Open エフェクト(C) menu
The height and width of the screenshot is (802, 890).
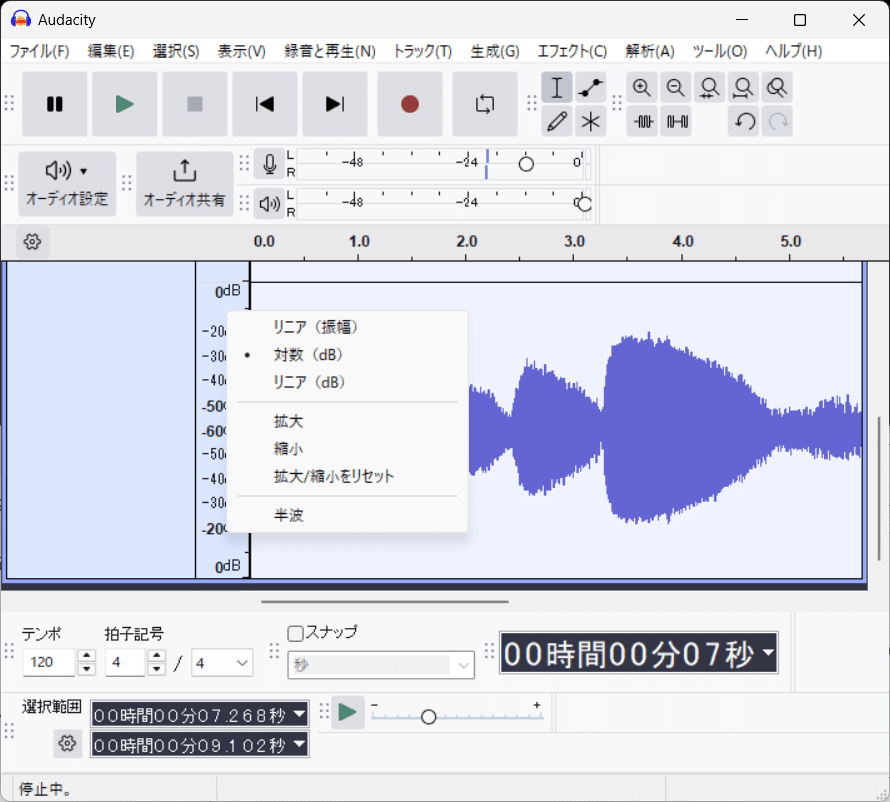(572, 51)
